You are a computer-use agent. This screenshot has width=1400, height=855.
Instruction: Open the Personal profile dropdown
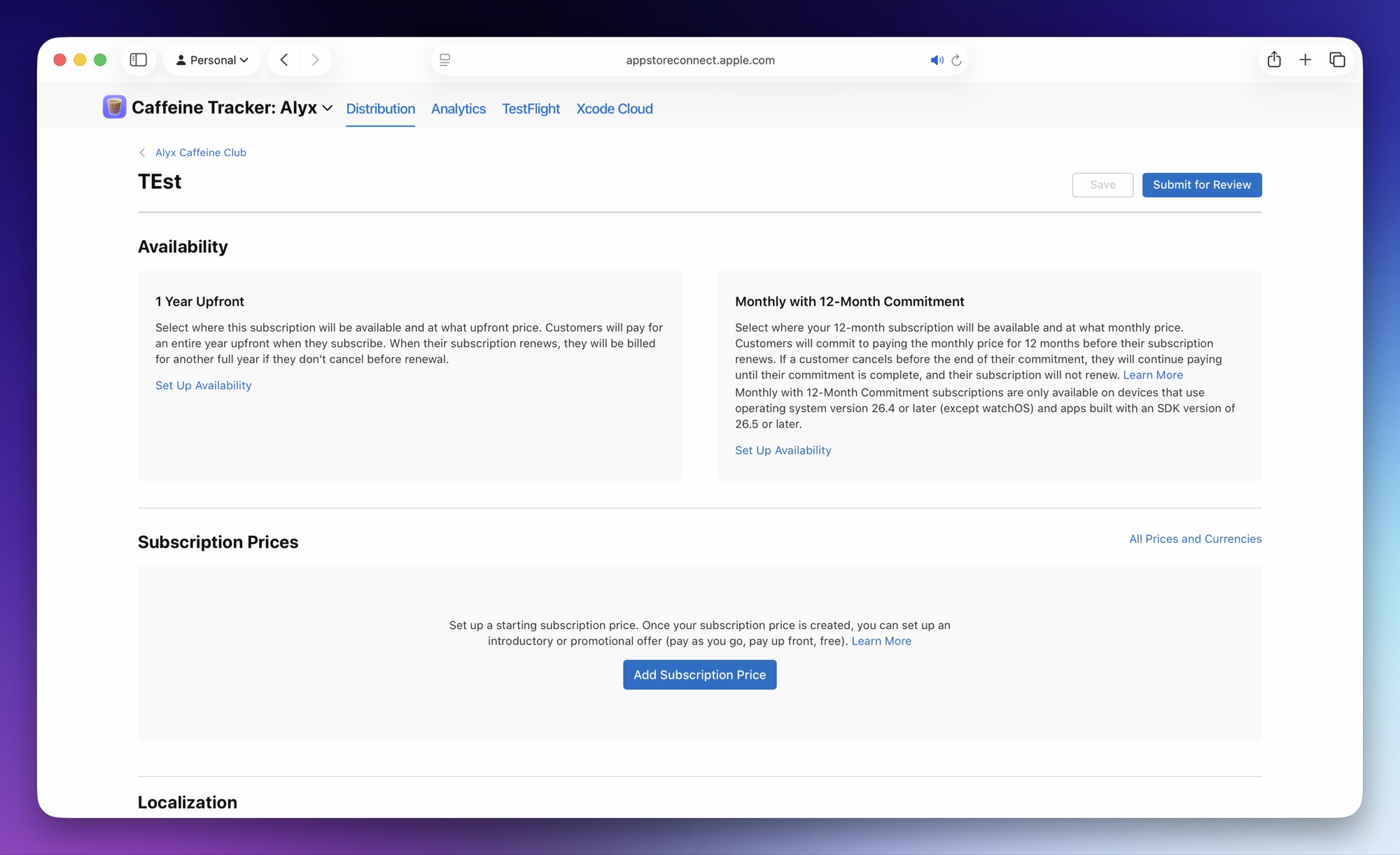pyautogui.click(x=212, y=60)
